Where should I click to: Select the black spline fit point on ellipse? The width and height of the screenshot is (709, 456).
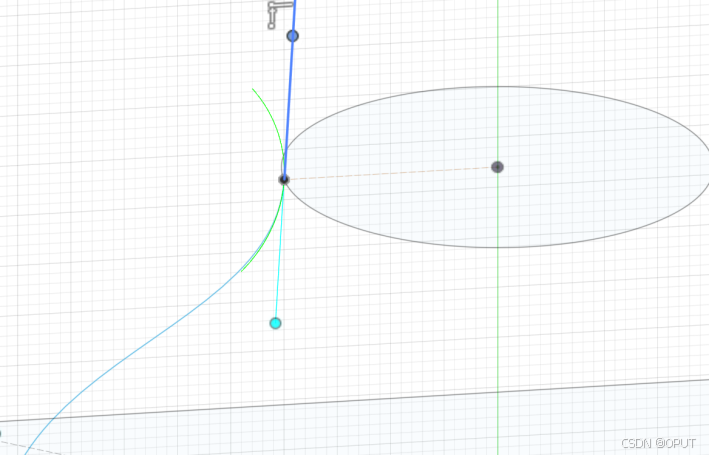pos(284,180)
